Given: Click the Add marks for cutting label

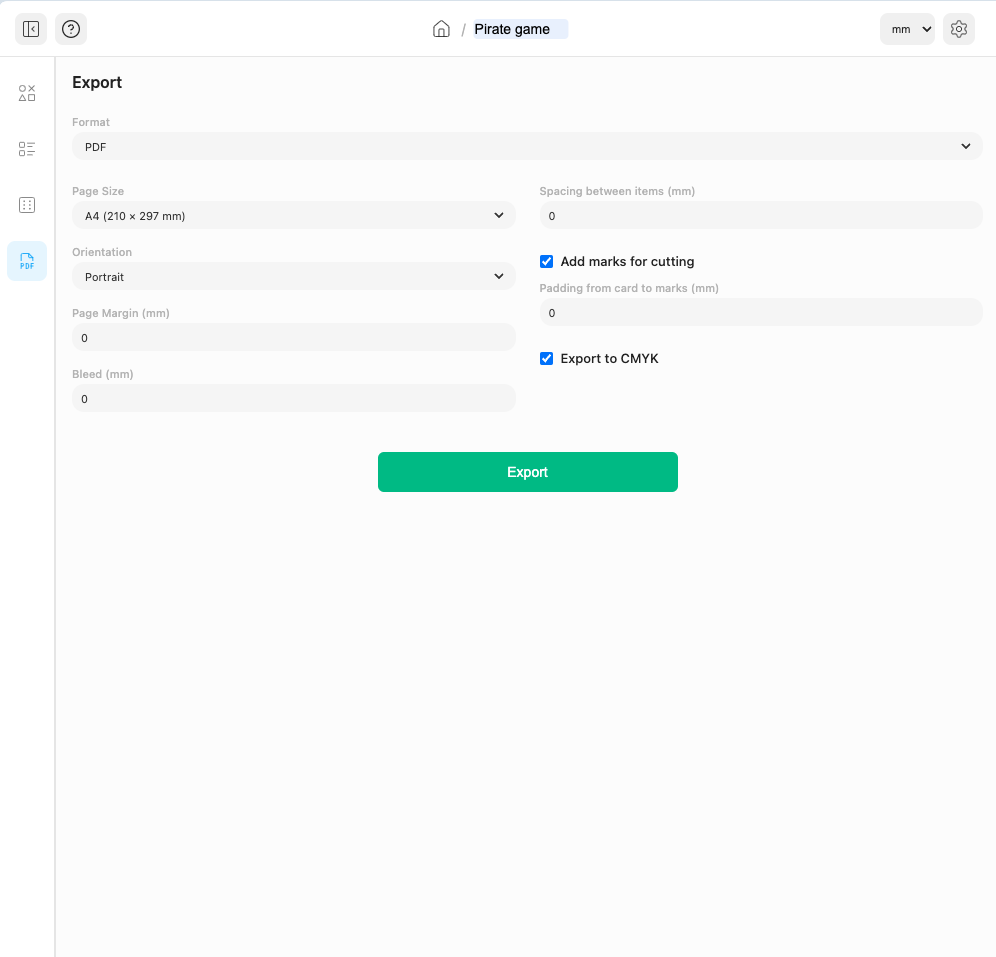Looking at the screenshot, I should [627, 262].
